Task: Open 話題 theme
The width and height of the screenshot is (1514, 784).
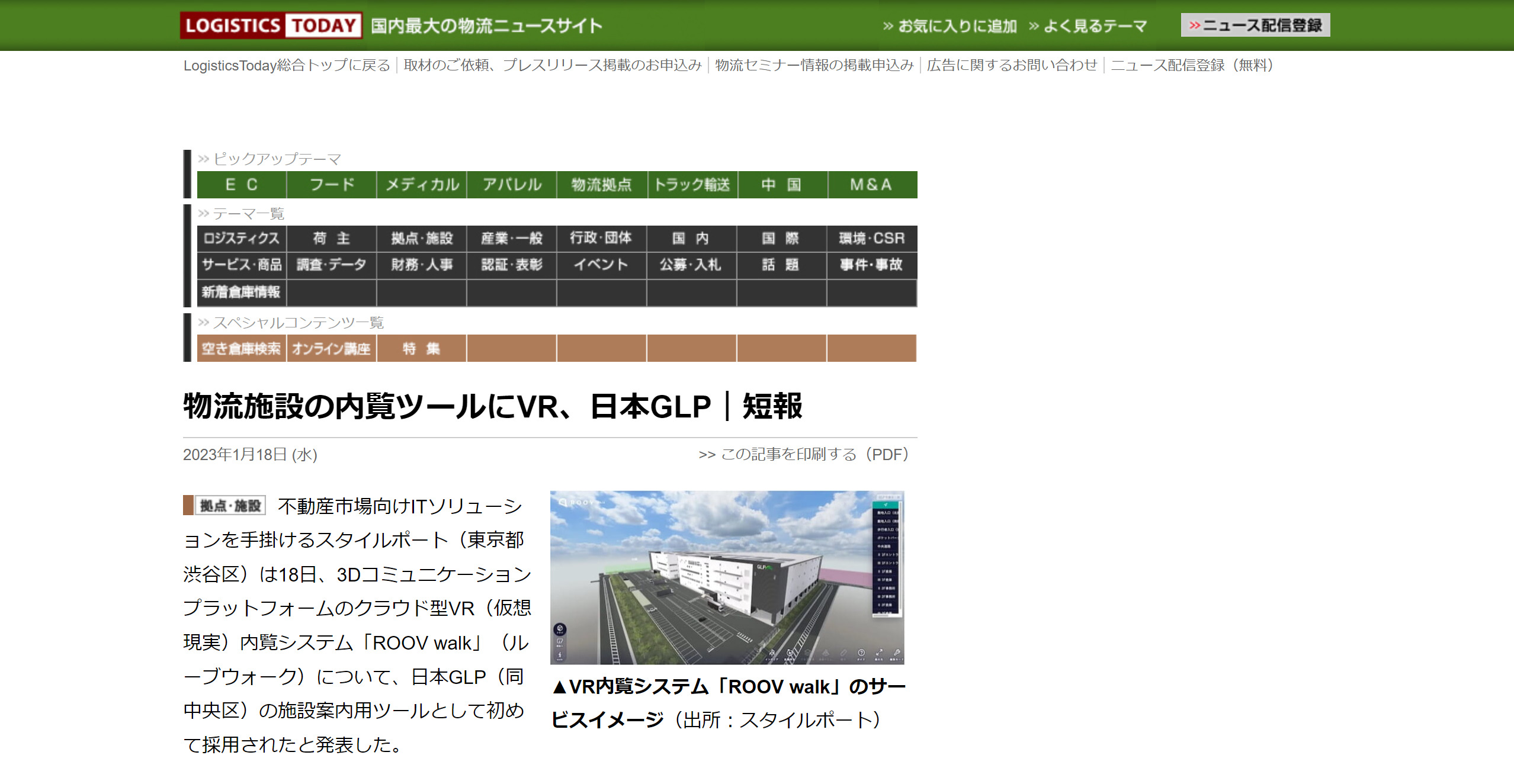Action: click(782, 265)
